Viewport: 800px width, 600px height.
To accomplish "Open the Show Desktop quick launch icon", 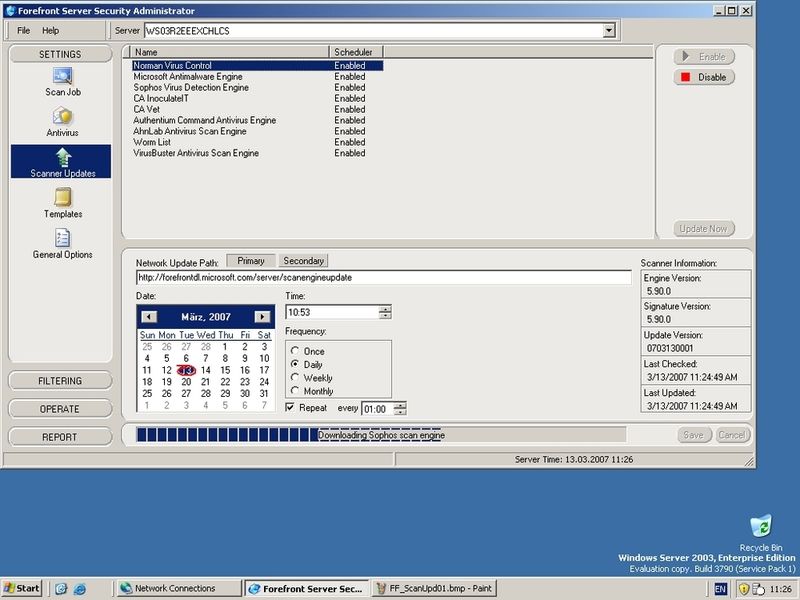I will 61,589.
